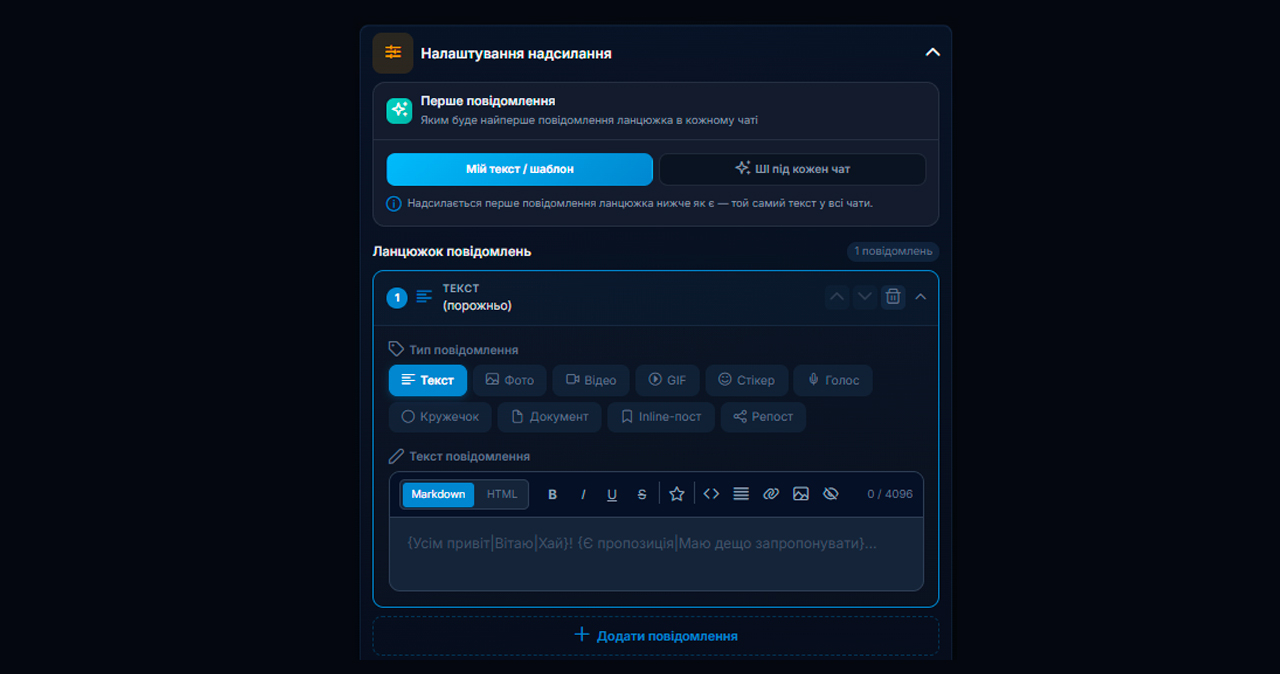
Task: Insert a link with the chain icon
Action: click(771, 494)
